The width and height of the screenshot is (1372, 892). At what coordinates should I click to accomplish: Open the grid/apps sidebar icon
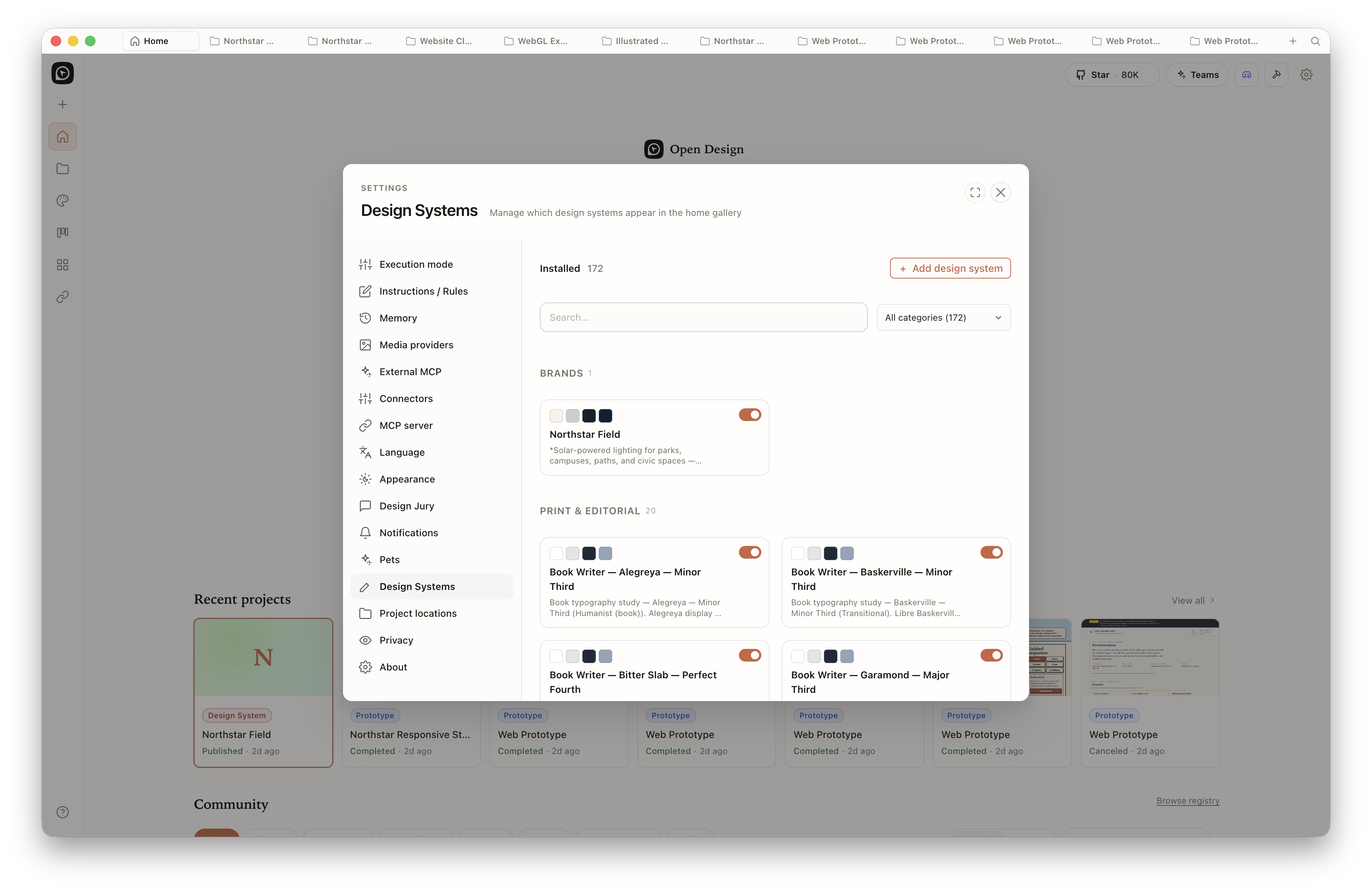click(62, 265)
